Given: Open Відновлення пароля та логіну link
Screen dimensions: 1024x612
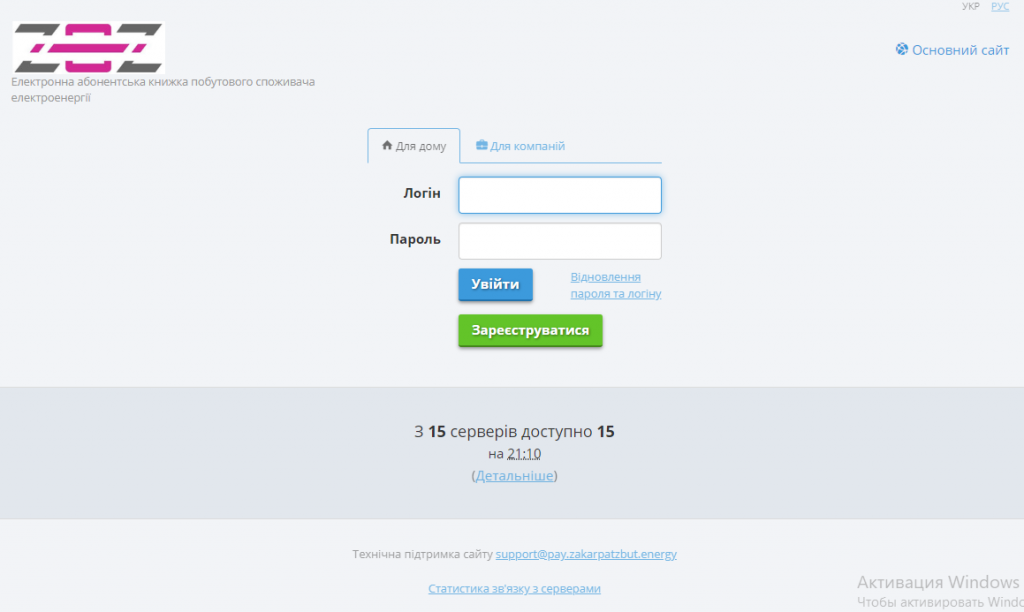Looking at the screenshot, I should point(615,285).
